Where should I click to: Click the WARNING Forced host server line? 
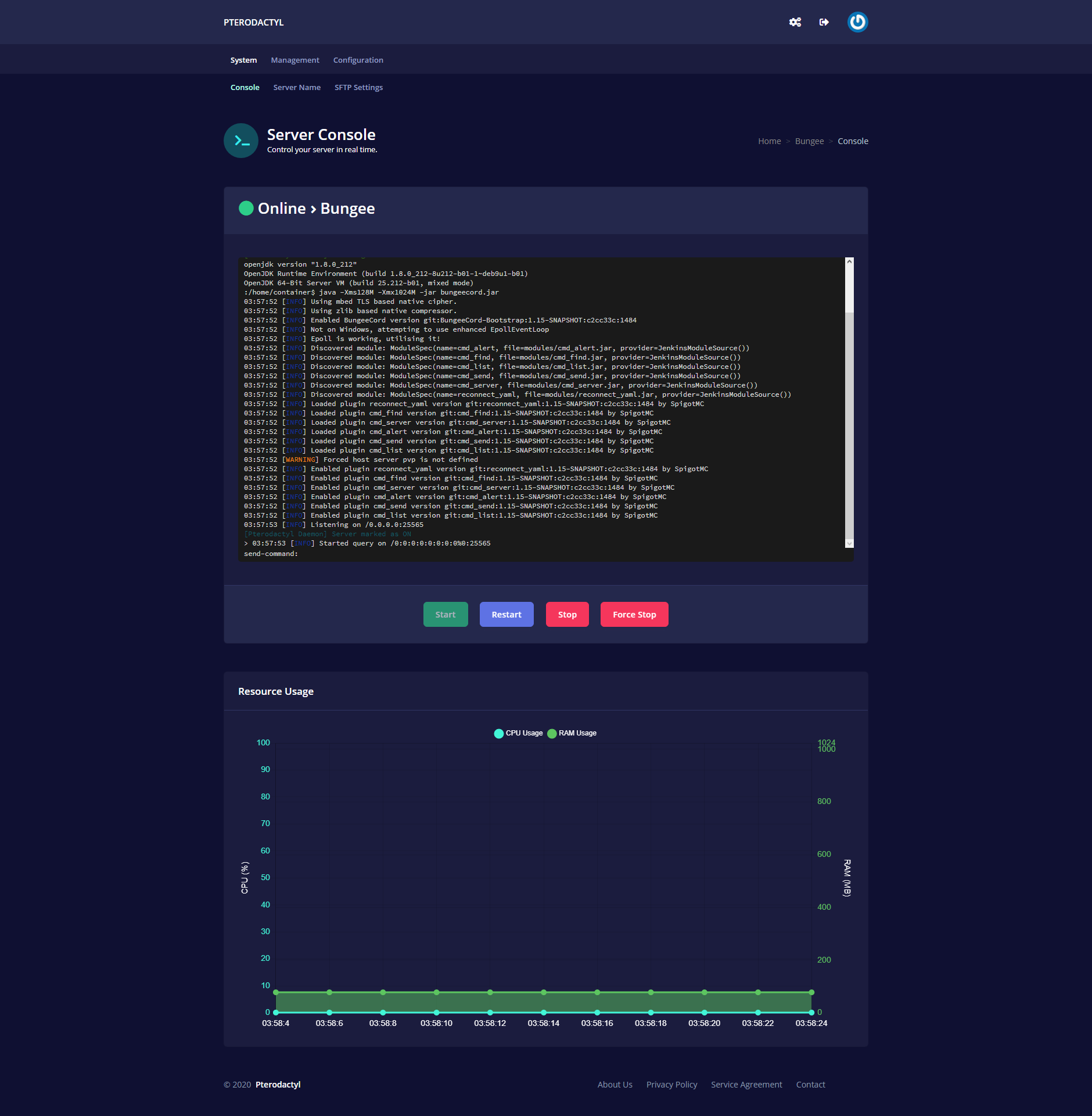click(361, 460)
